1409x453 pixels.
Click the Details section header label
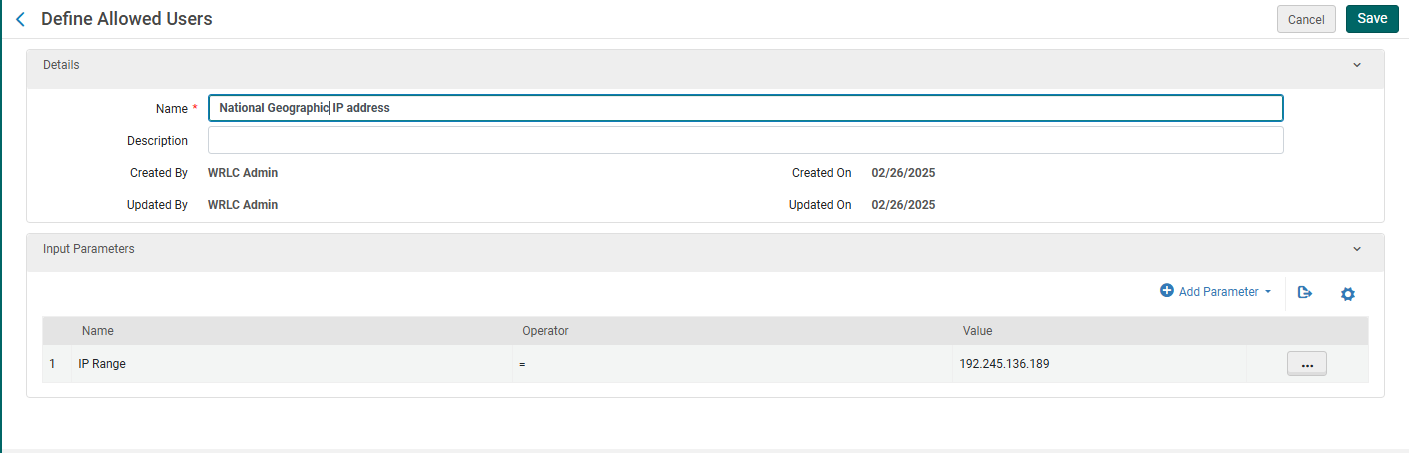[61, 65]
